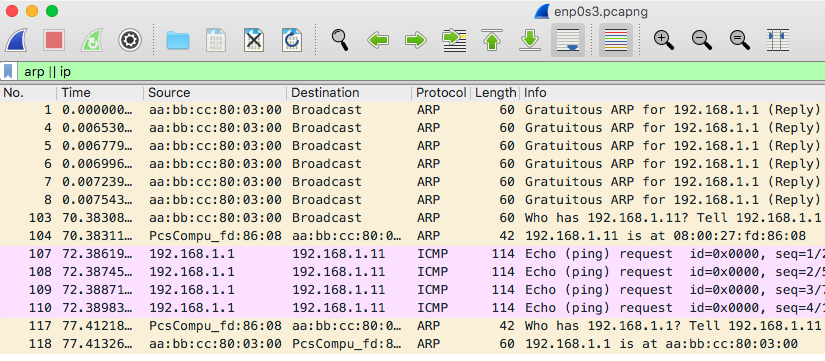This screenshot has height=361, width=825.
Task: Select packet 117 'Who has 192.168.1.1?'
Action: (x=412, y=326)
